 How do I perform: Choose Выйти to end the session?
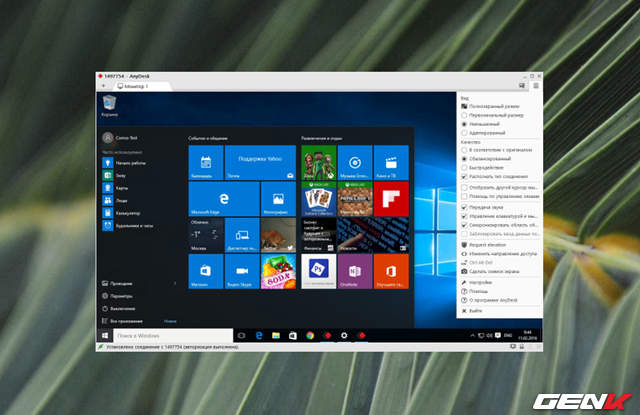tap(471, 311)
